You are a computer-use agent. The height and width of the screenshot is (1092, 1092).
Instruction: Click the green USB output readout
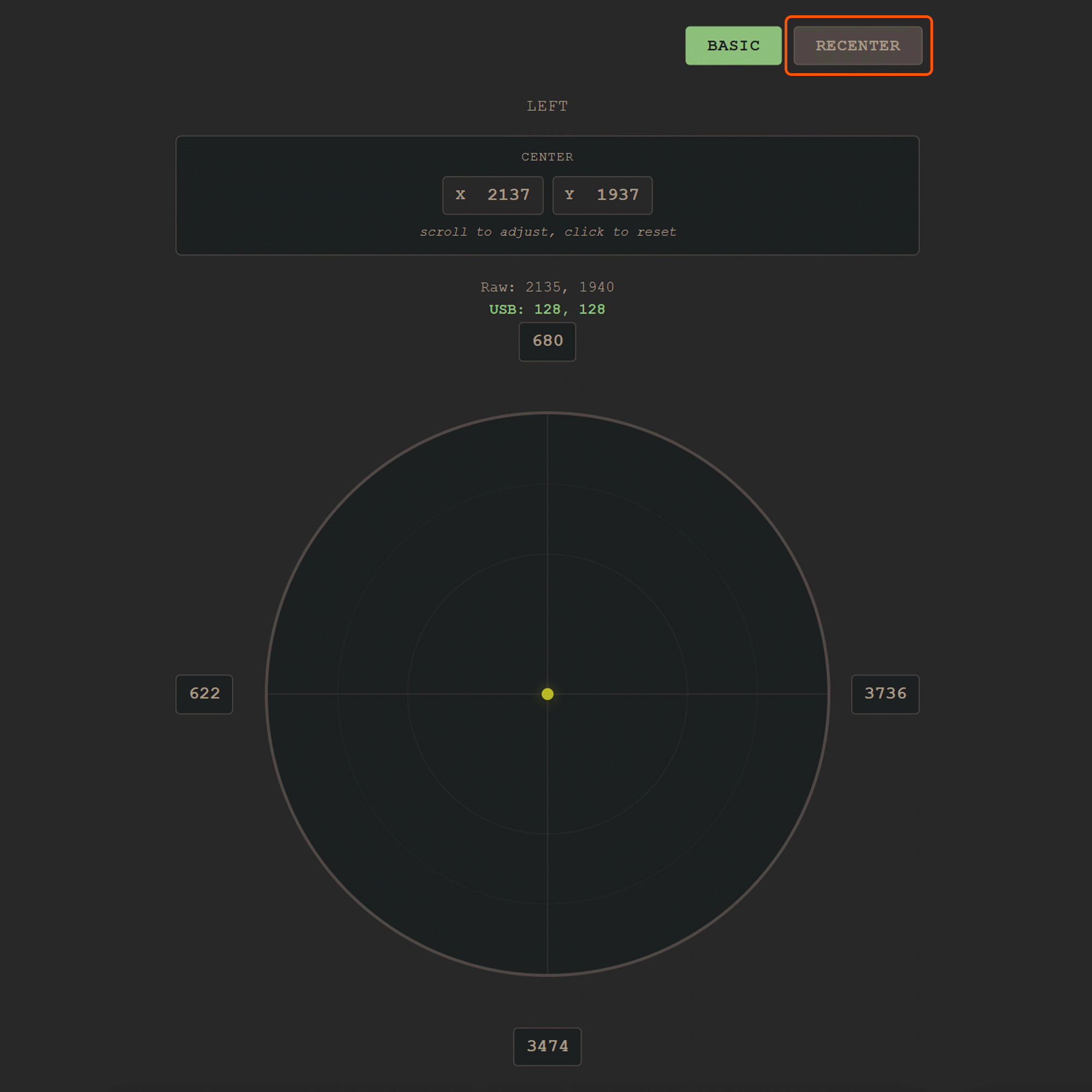pos(547,310)
